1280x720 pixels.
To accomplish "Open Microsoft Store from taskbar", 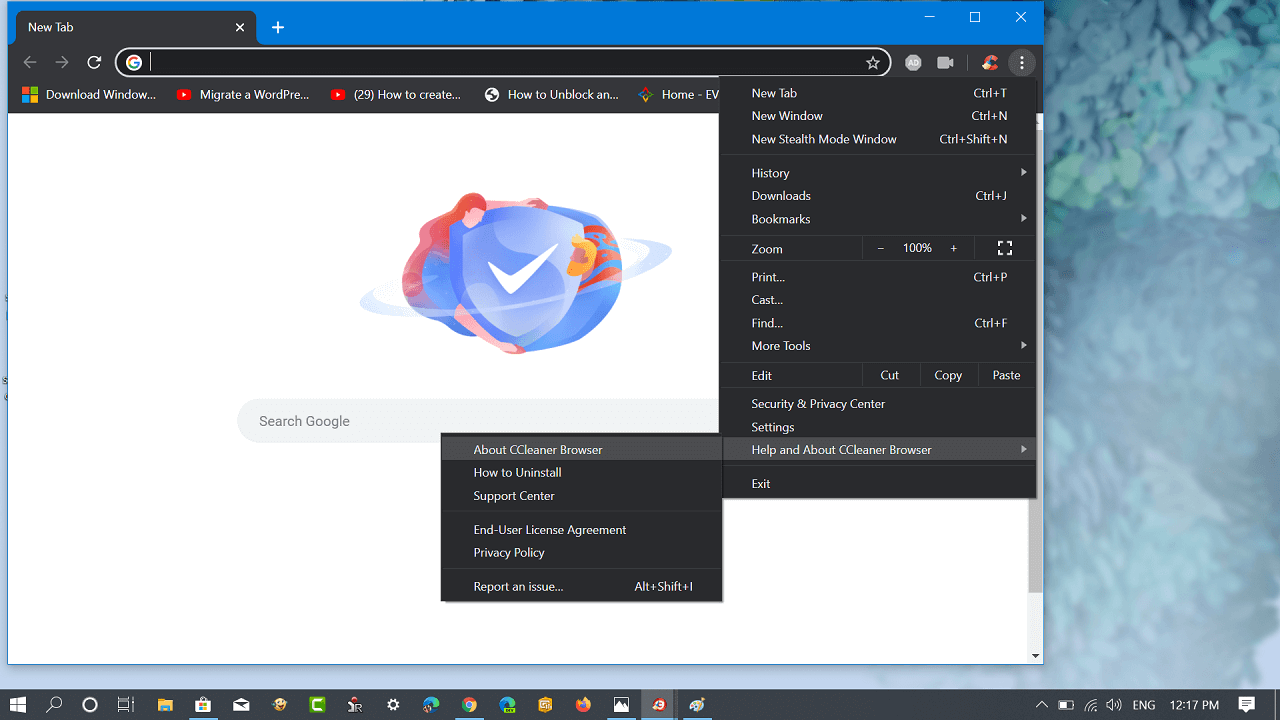I will point(203,705).
